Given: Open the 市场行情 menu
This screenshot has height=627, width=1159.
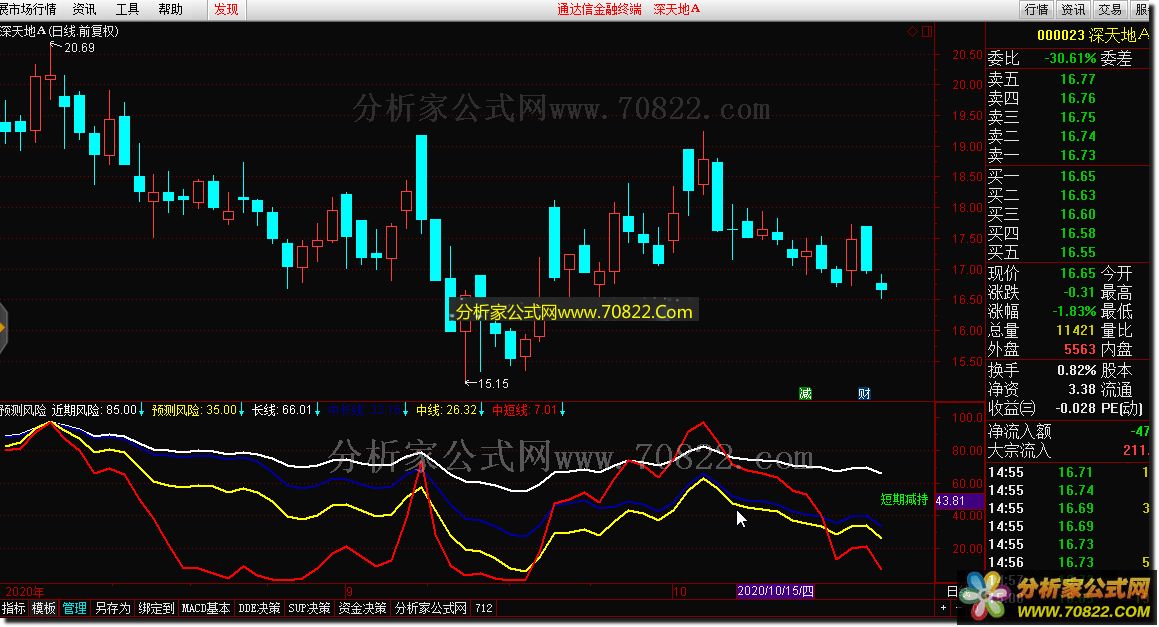Looking at the screenshot, I should 28,9.
